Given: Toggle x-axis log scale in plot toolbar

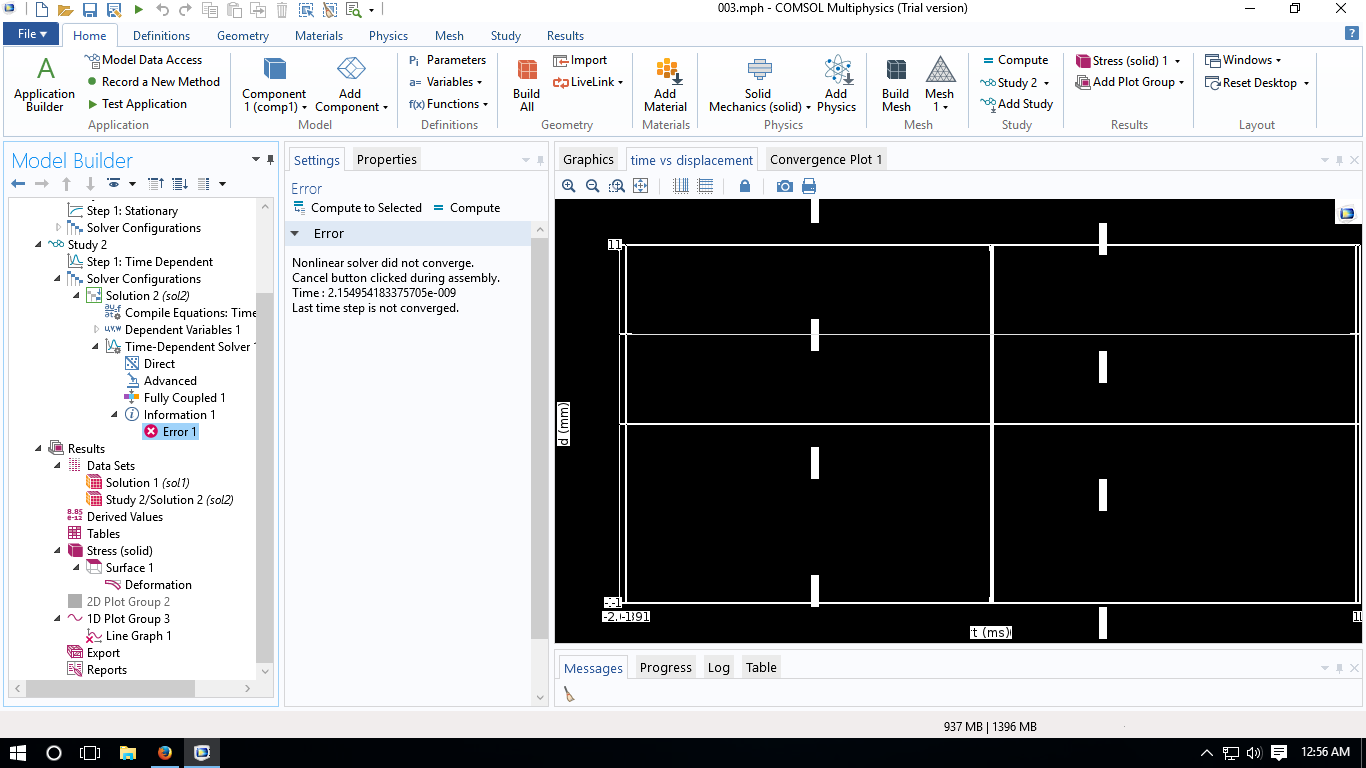Looking at the screenshot, I should tap(681, 186).
